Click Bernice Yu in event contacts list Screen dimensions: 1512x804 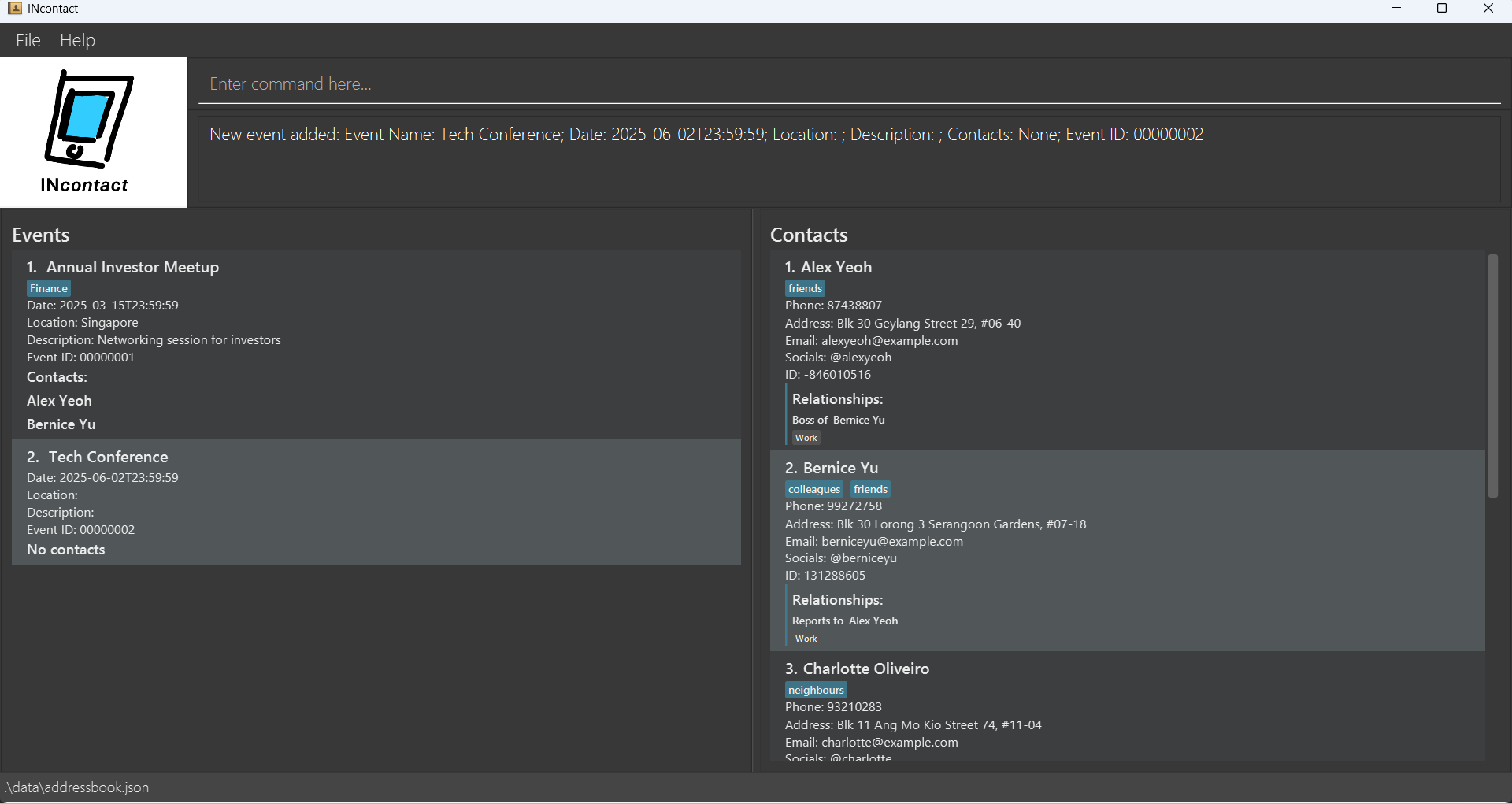pyautogui.click(x=61, y=424)
